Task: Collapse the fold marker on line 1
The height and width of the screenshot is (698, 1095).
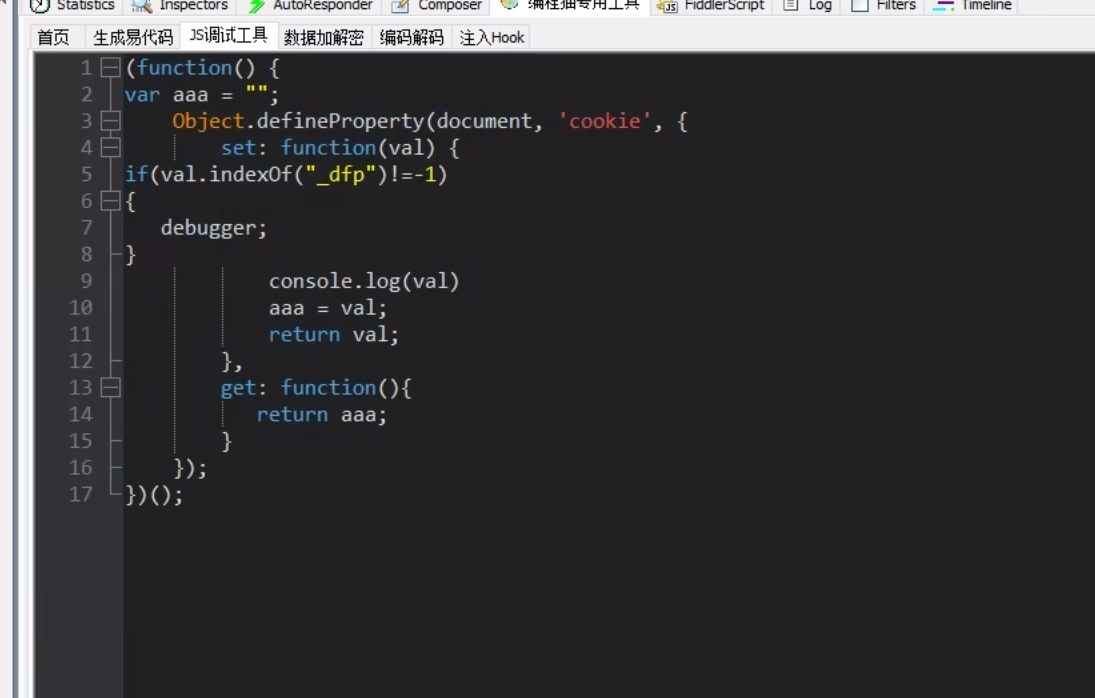Action: point(110,68)
